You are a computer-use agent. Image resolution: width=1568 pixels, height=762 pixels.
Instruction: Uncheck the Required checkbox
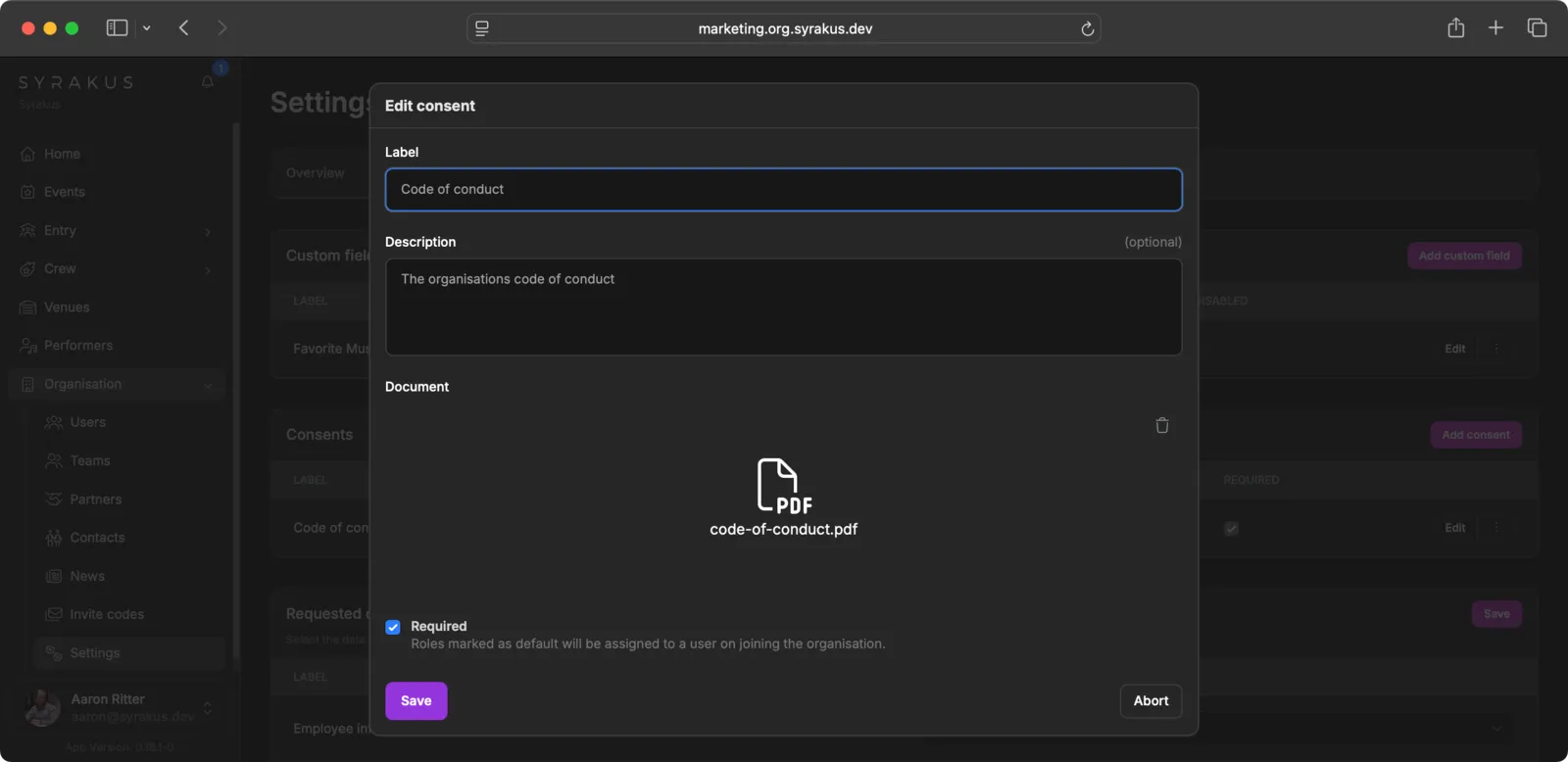[x=393, y=627]
